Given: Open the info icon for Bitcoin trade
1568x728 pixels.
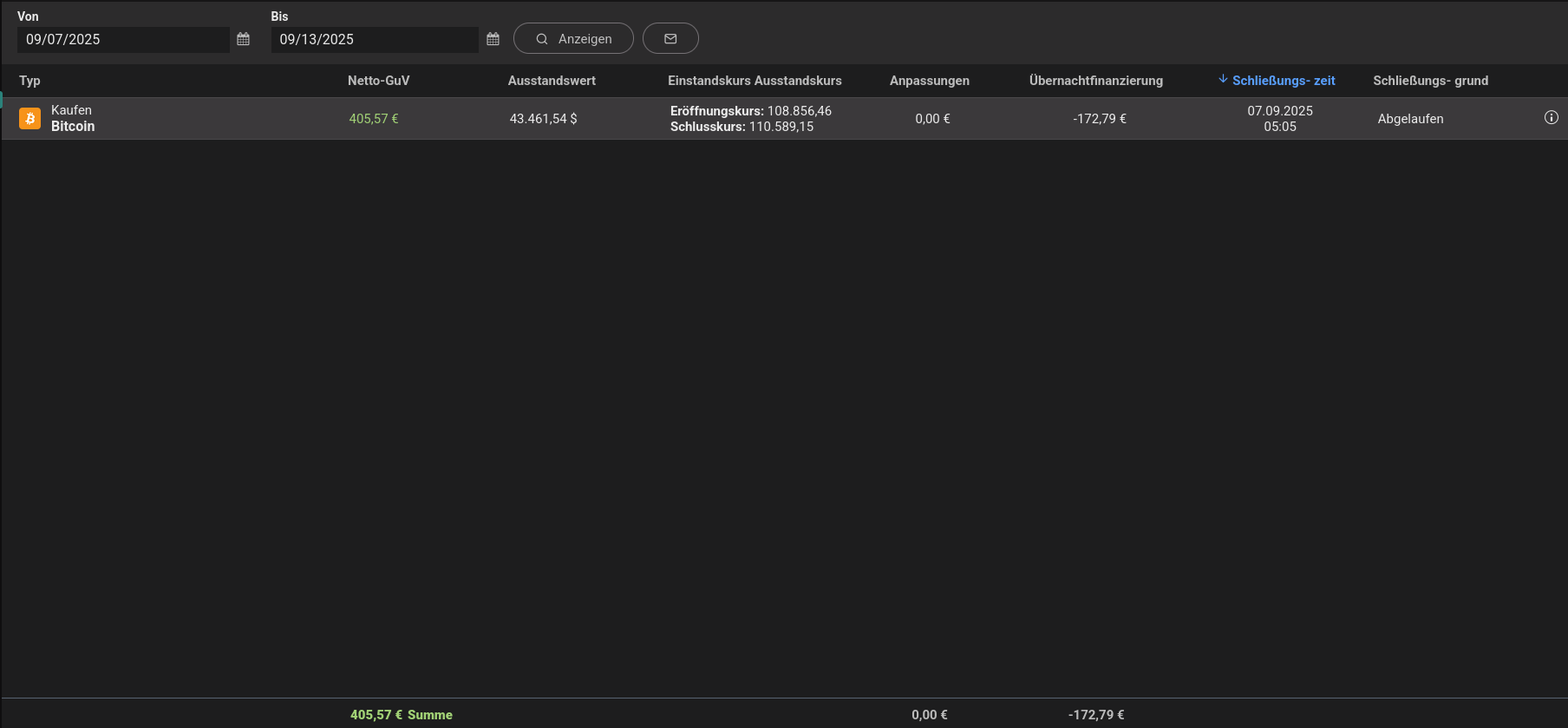Looking at the screenshot, I should click(1551, 118).
